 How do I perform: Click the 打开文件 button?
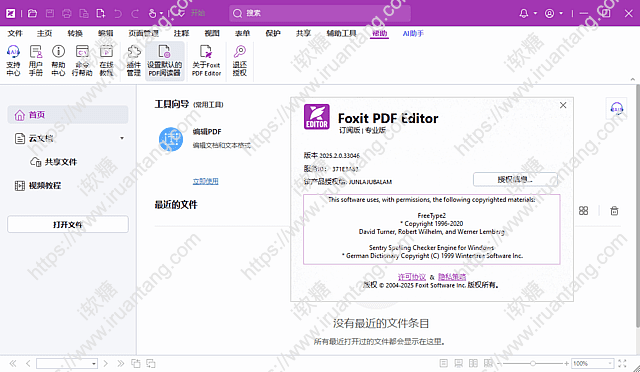coord(68,225)
